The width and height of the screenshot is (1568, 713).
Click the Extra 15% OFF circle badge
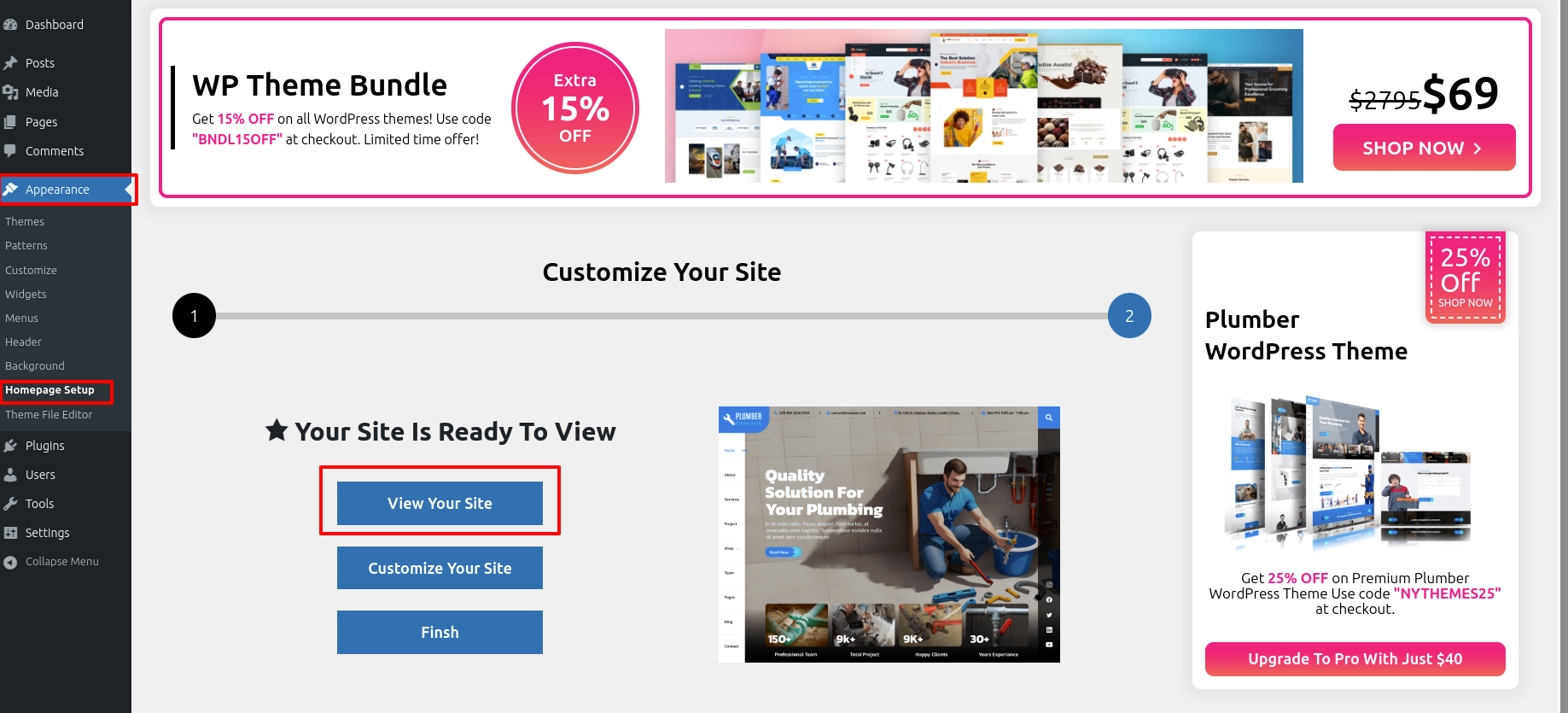pos(575,108)
